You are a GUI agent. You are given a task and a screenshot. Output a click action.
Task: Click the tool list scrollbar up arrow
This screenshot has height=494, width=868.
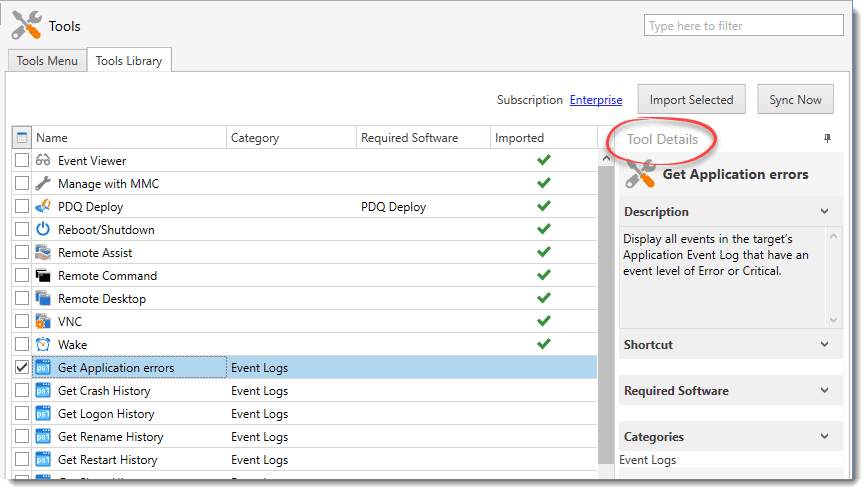[606, 158]
